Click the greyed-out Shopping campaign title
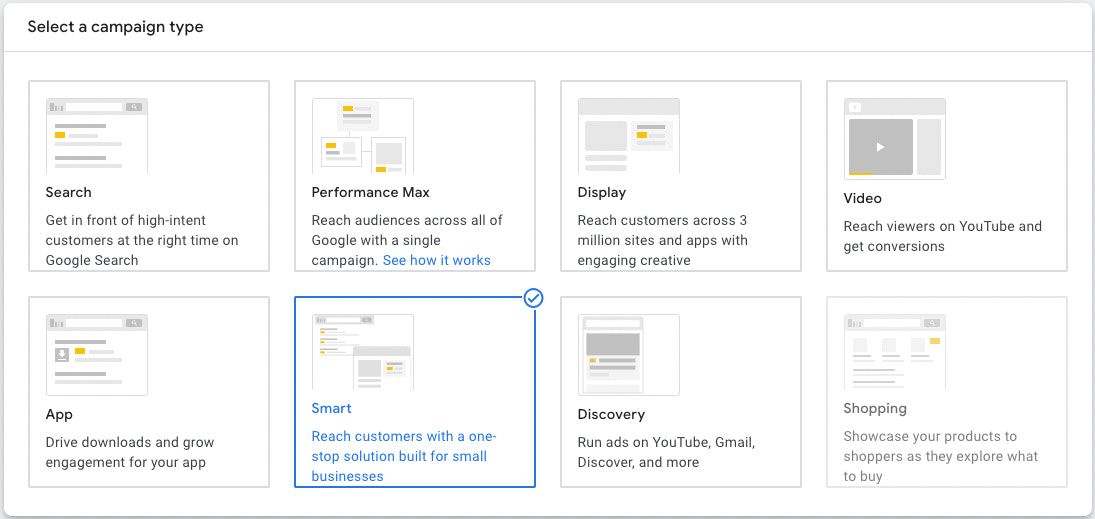The height and width of the screenshot is (519, 1095). (x=875, y=408)
